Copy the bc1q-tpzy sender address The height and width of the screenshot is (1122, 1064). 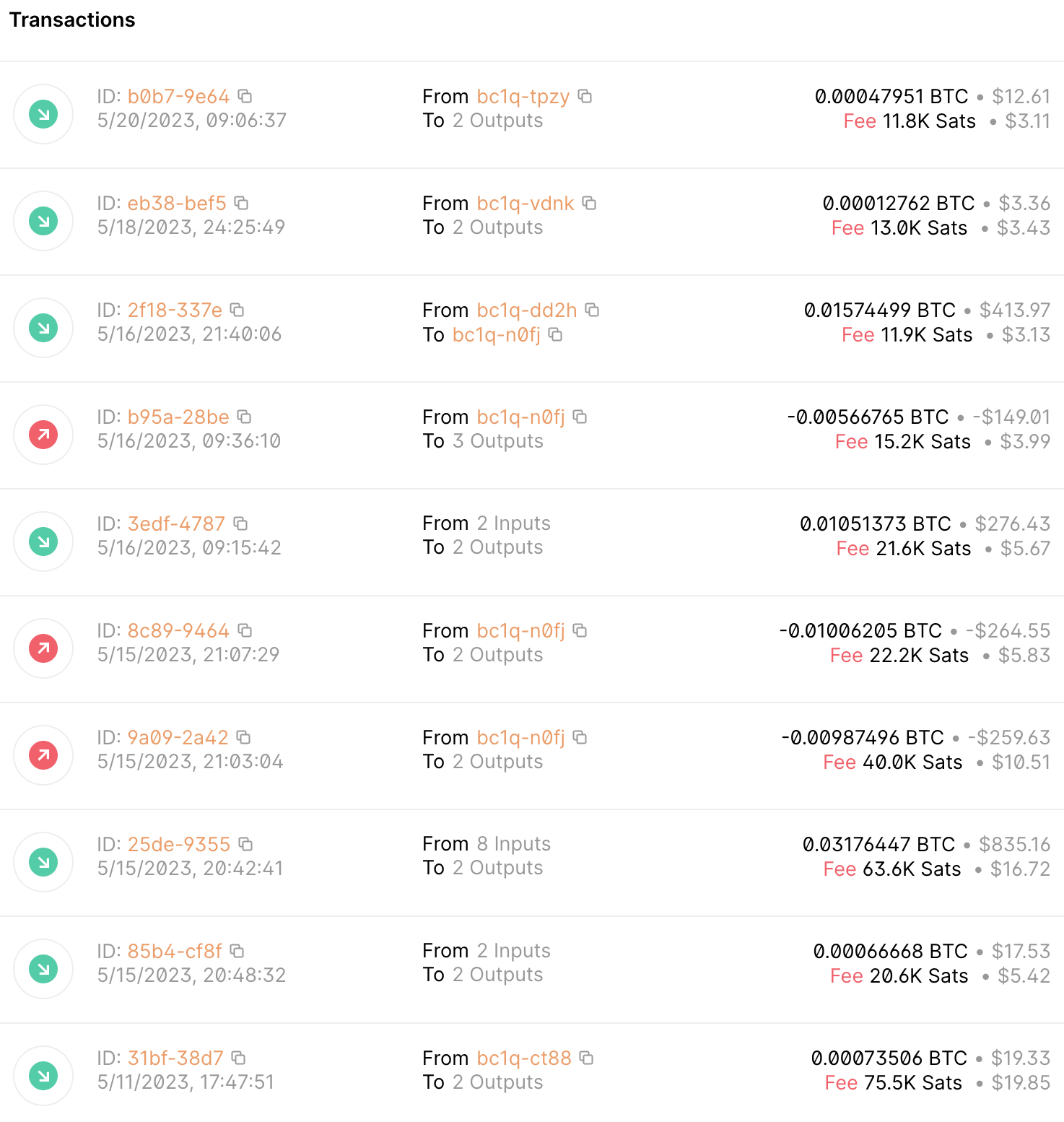(585, 96)
